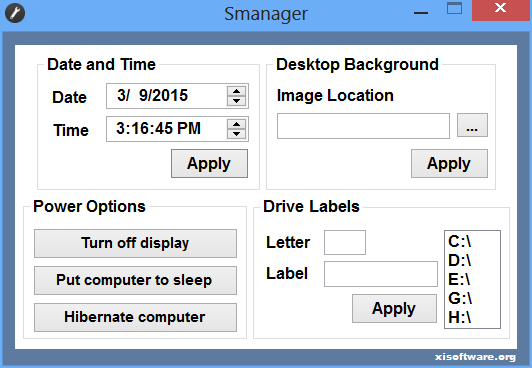The image size is (532, 368).
Task: Apply the Desktop Background image
Action: pos(449,163)
